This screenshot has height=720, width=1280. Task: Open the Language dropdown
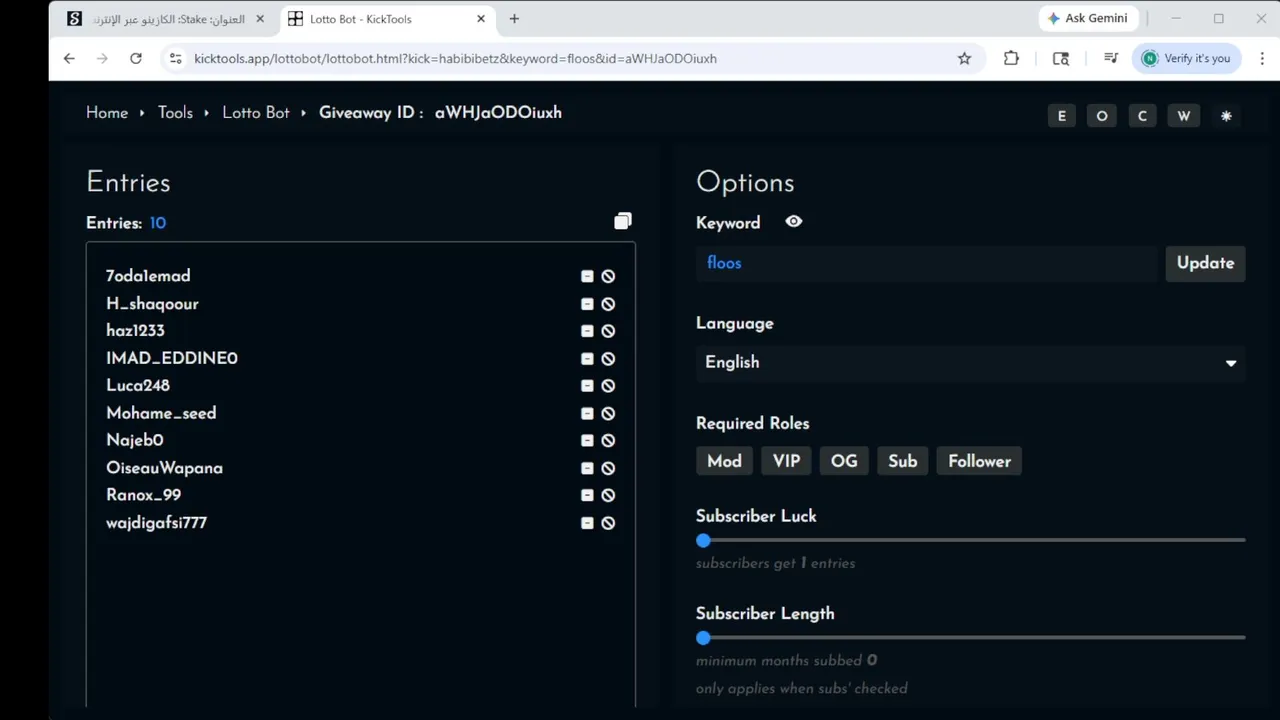970,363
